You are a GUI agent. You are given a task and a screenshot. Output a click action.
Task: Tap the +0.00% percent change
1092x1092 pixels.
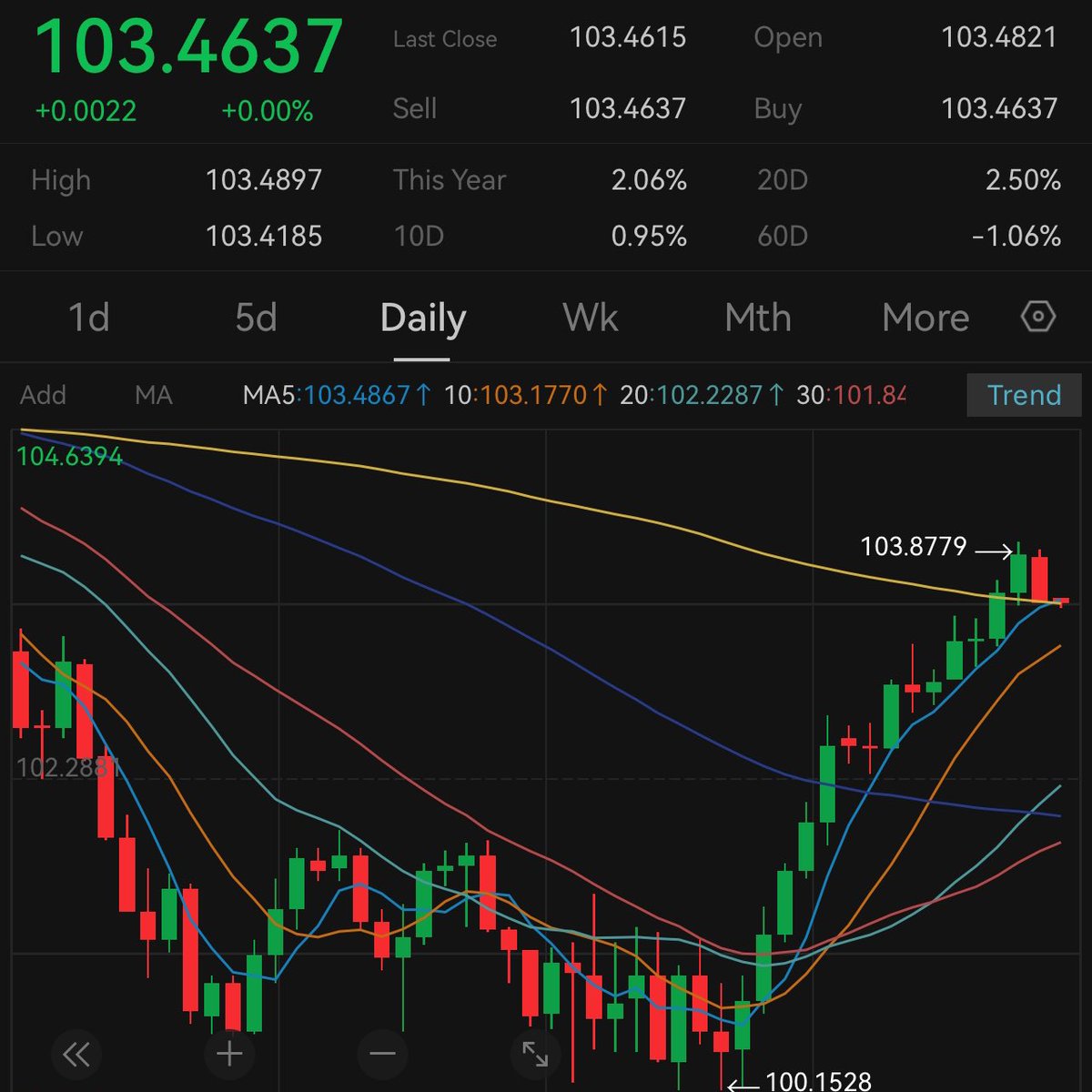point(267,111)
